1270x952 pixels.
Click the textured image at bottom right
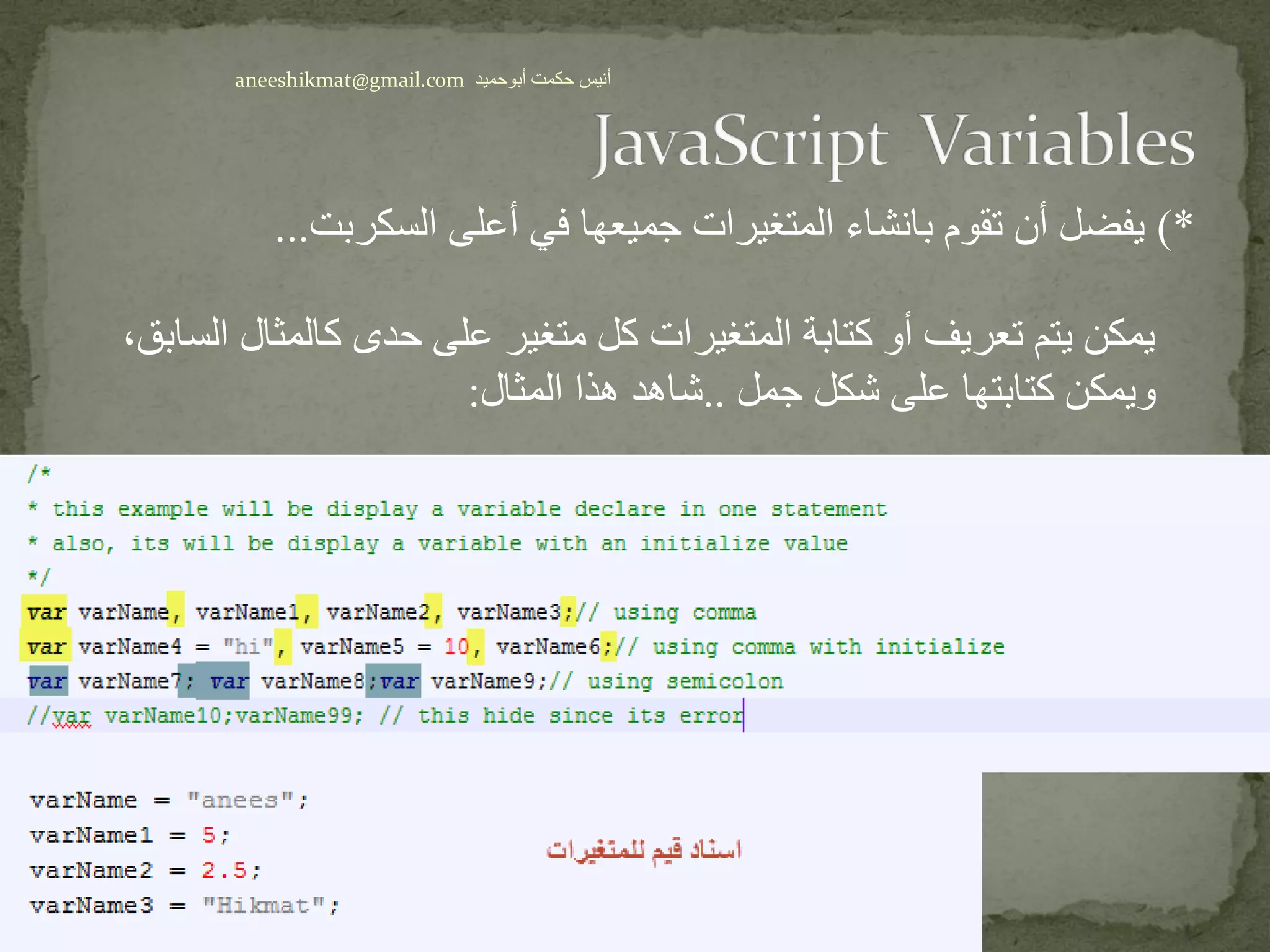click(x=1125, y=862)
